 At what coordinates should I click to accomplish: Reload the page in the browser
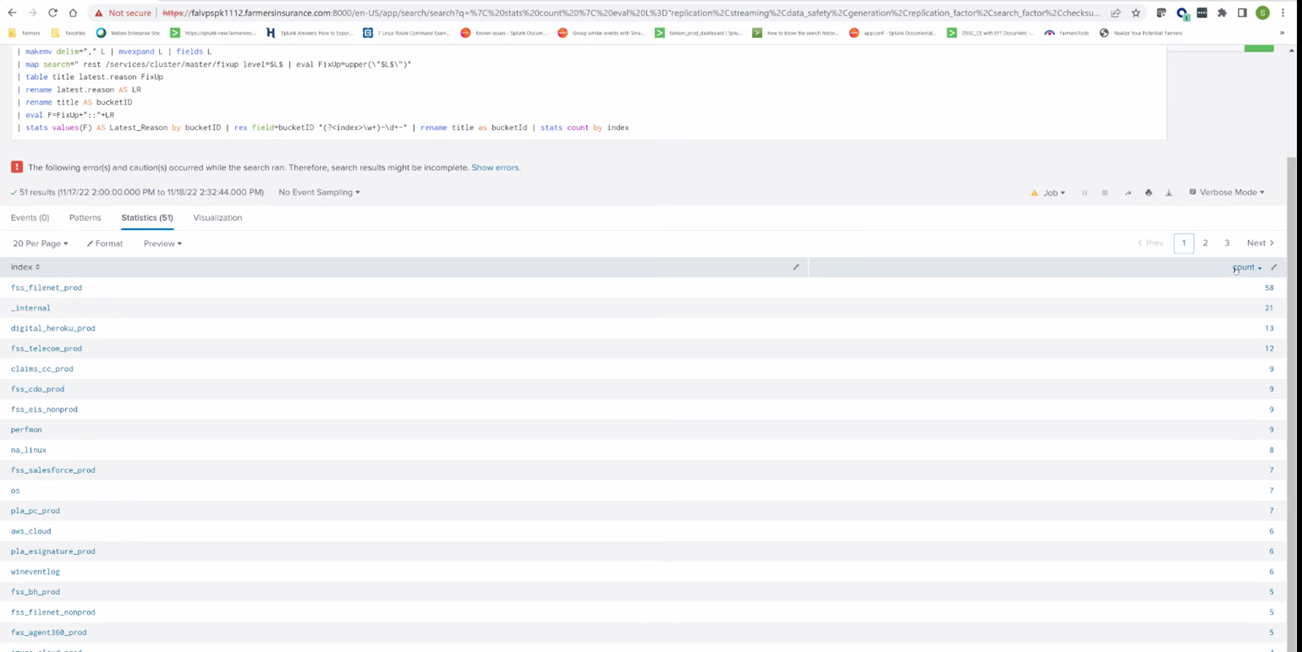(53, 13)
